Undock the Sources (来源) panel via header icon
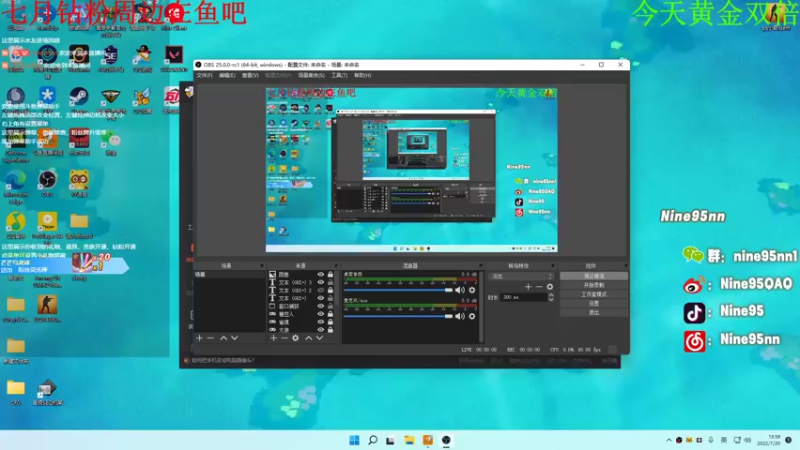800x450 pixels. coord(336,266)
